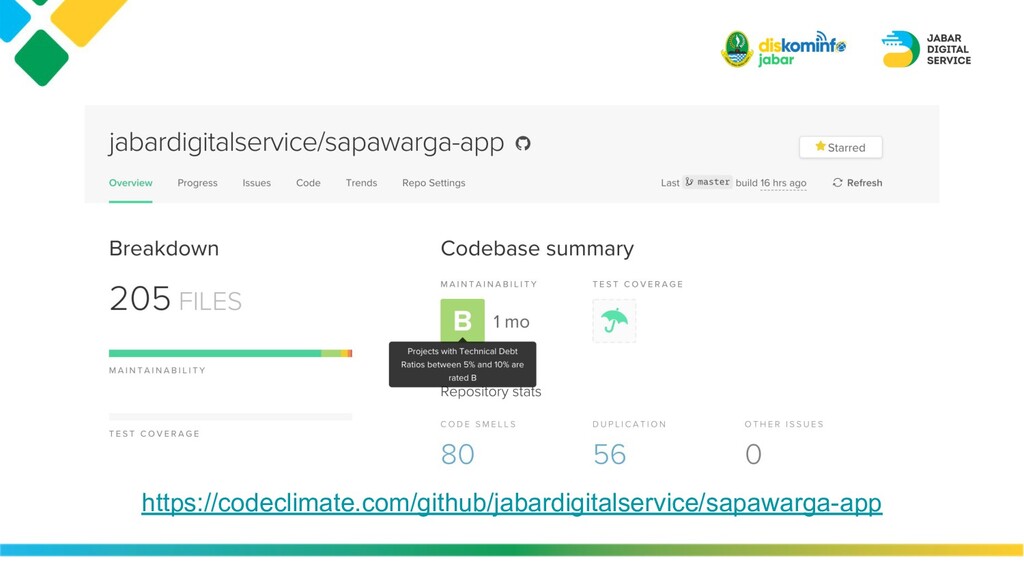Screen dimensions: 1024x576
Task: Click the 80 code smells count
Action: point(457,454)
